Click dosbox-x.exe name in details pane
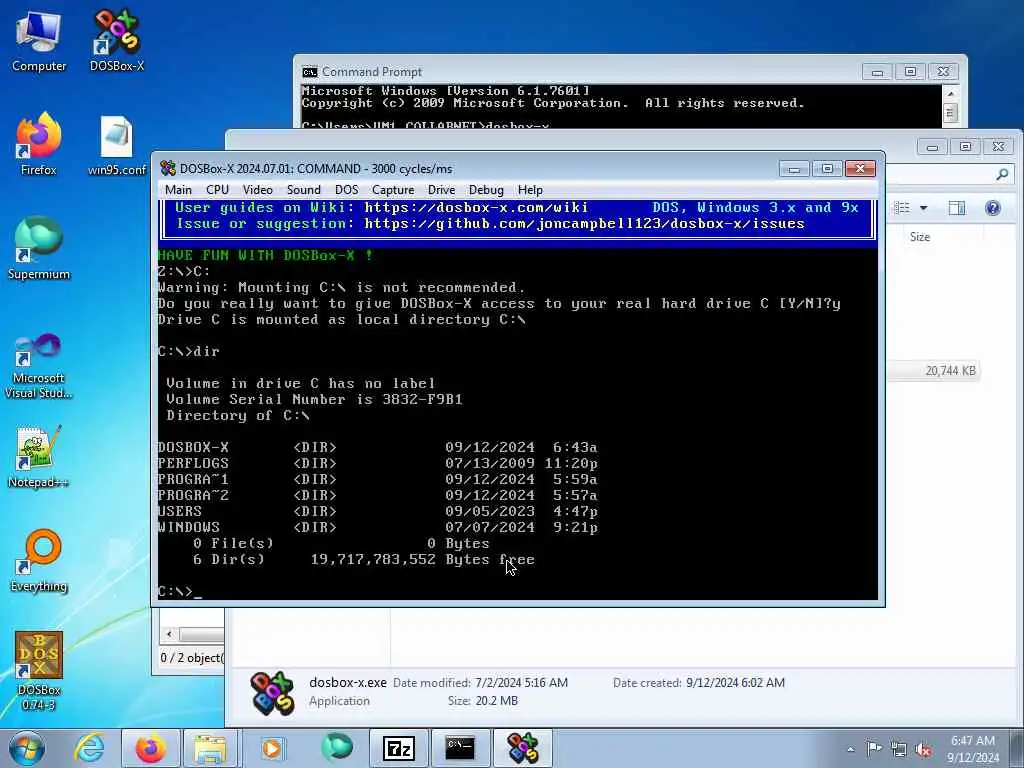The width and height of the screenshot is (1024, 768). [x=348, y=682]
